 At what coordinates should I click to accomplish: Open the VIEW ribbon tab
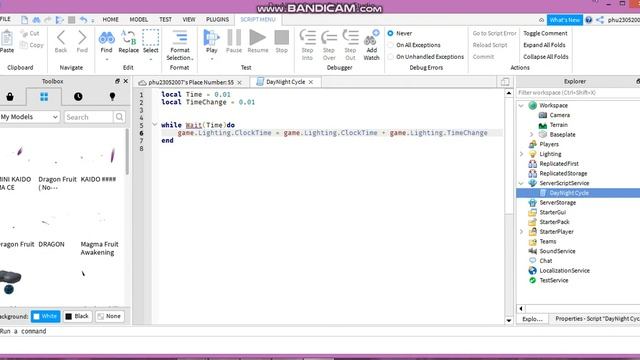pos(189,20)
